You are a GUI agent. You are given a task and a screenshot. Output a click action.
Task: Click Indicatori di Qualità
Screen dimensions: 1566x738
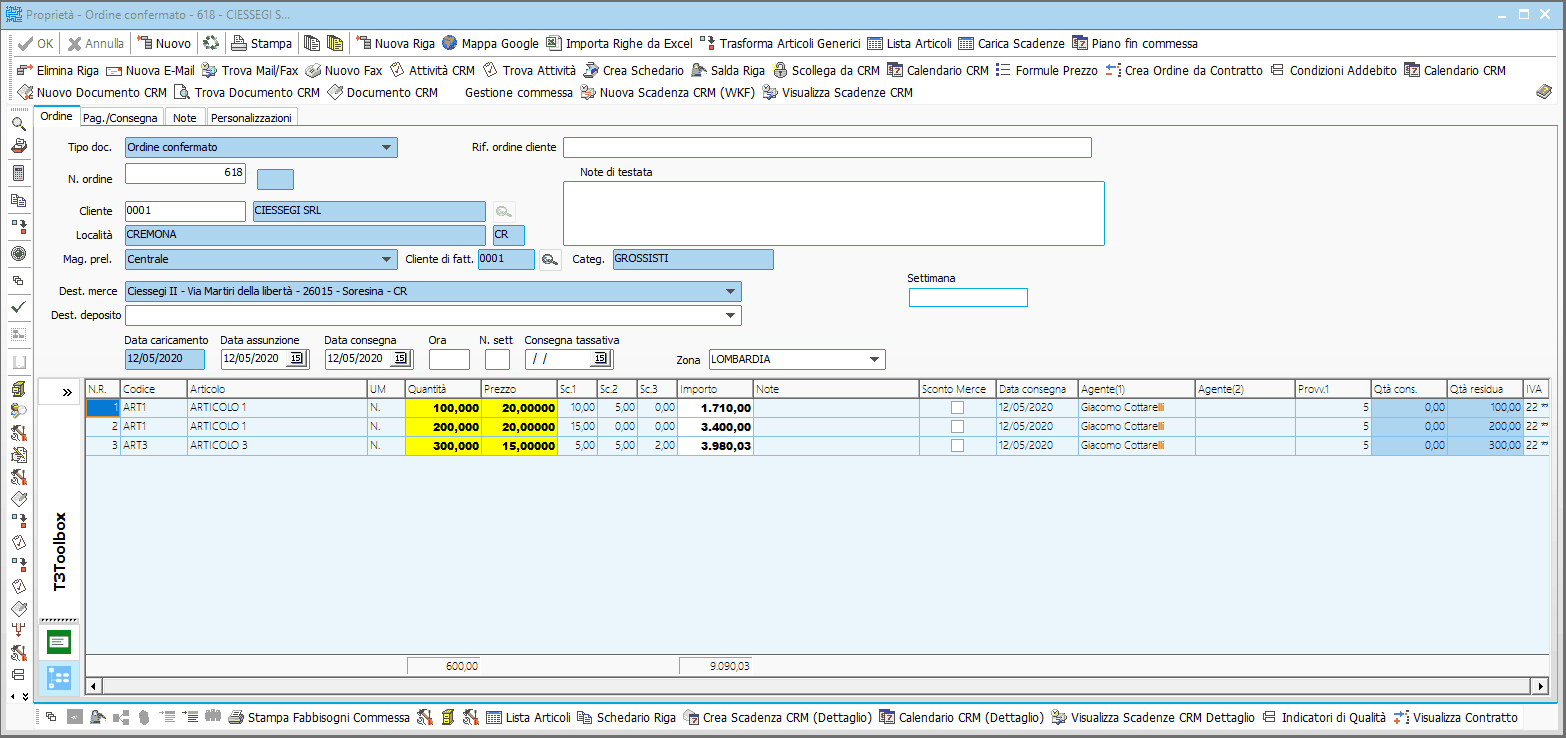tap(1323, 717)
